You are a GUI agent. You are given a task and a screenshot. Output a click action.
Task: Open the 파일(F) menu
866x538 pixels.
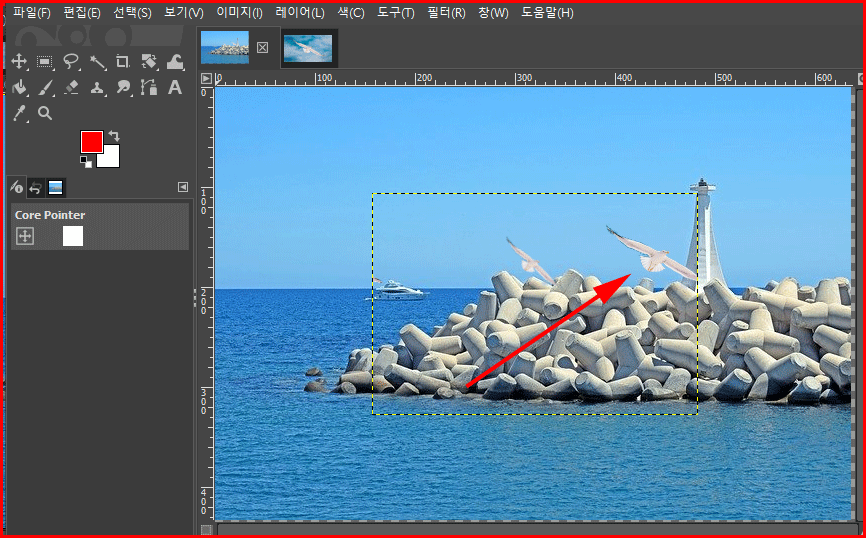point(31,13)
